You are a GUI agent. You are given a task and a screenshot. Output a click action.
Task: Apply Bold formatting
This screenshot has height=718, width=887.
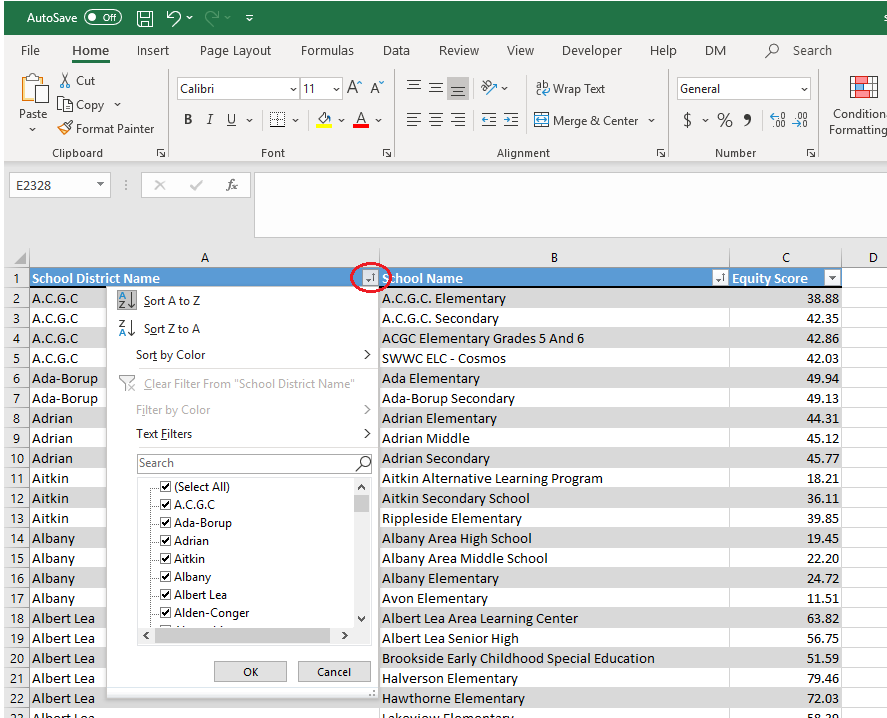tap(187, 120)
